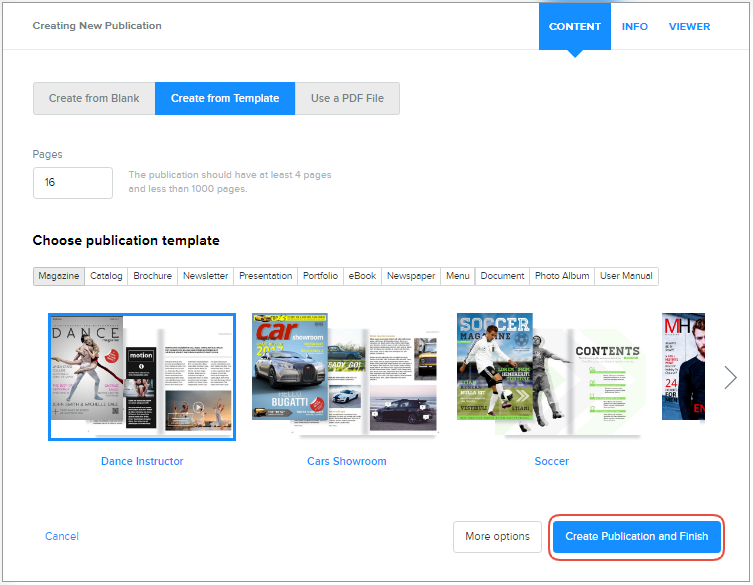
Task: Open the Newsletter template category
Action: [x=205, y=276]
